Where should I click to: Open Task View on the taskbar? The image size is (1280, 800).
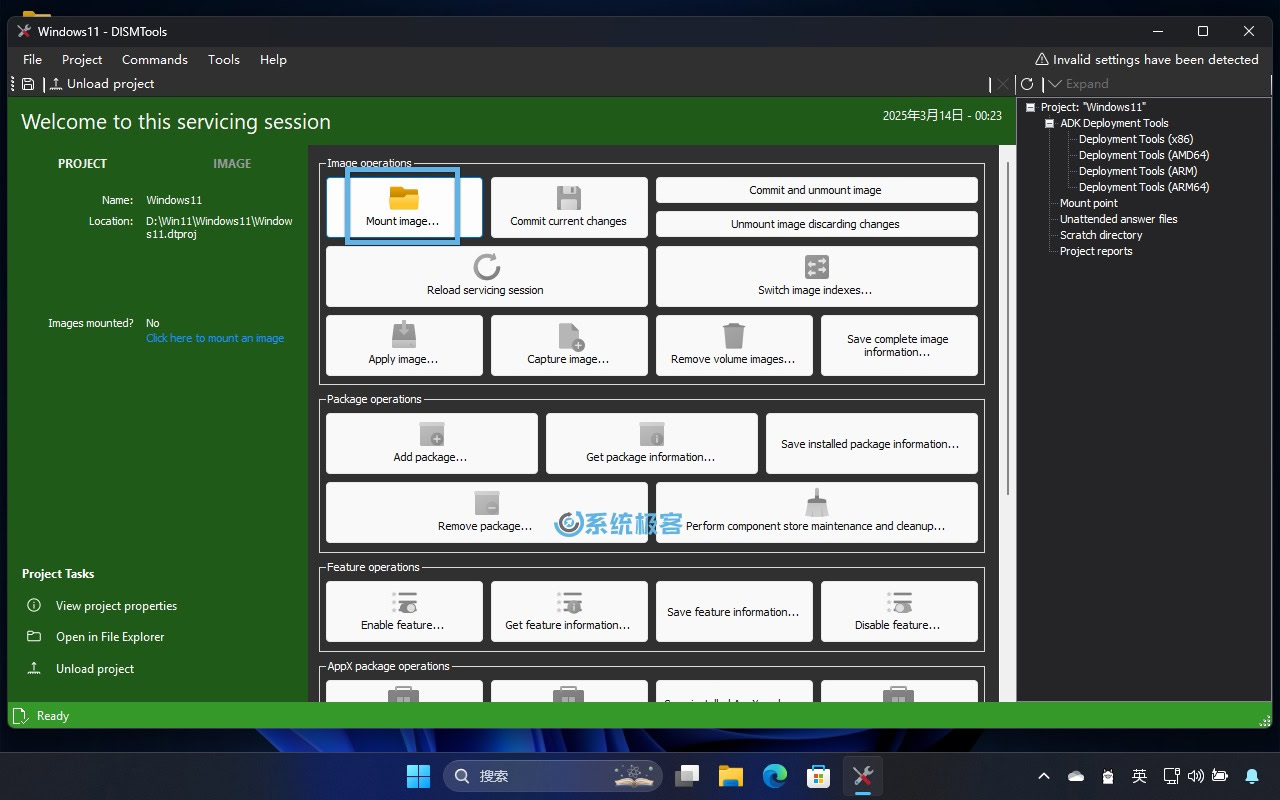click(x=687, y=775)
